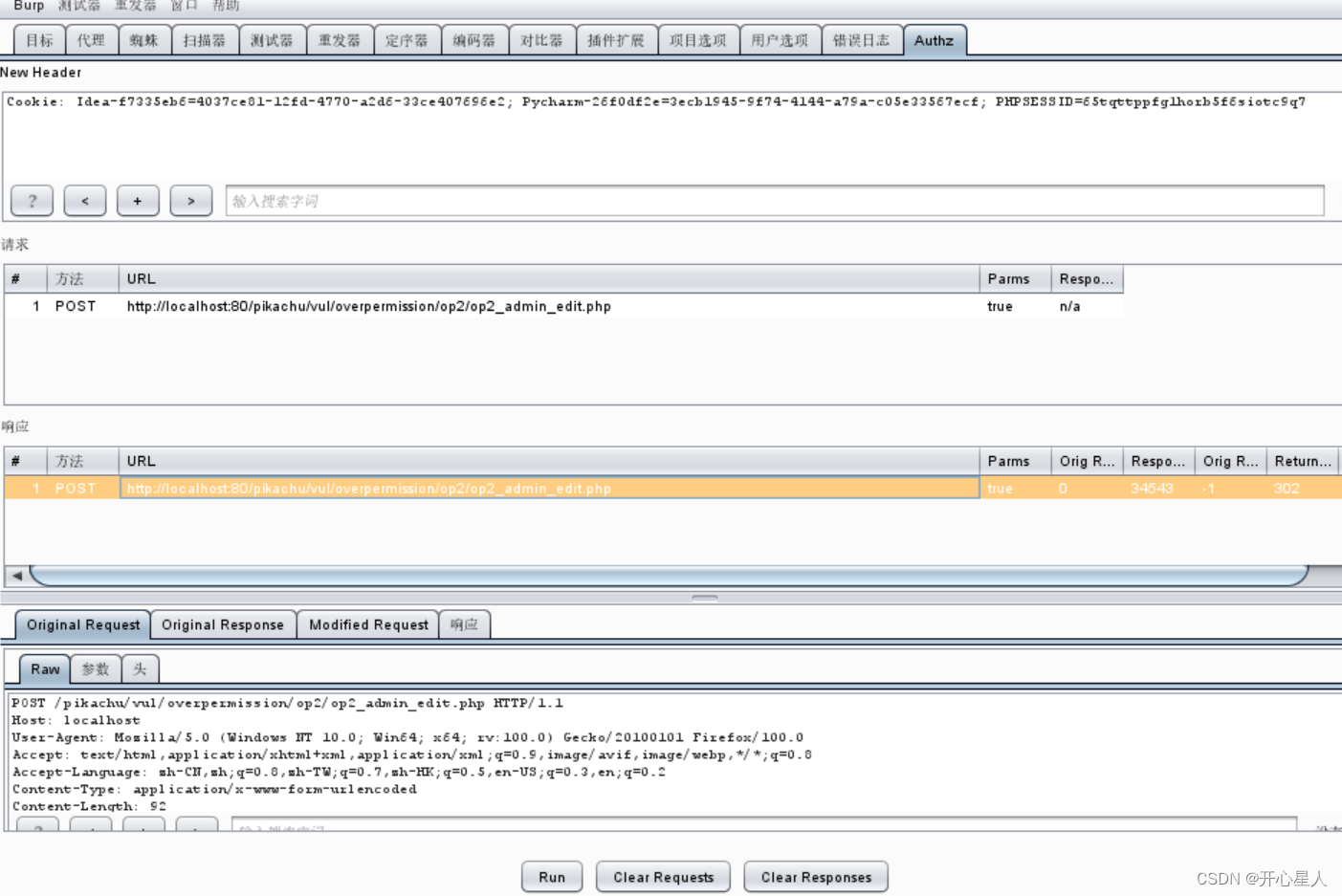Click the left scroll arrow of responses table
Screen dimensions: 1342x896
[16, 576]
